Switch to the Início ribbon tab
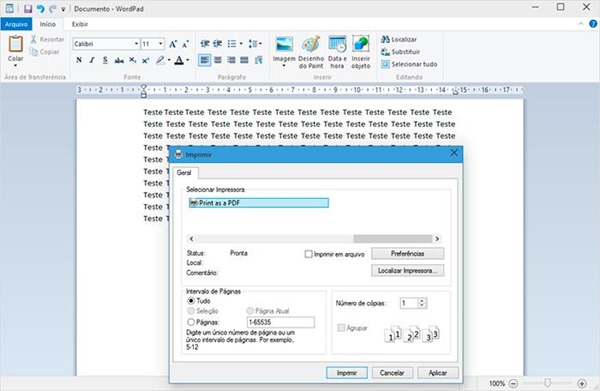 [48, 24]
